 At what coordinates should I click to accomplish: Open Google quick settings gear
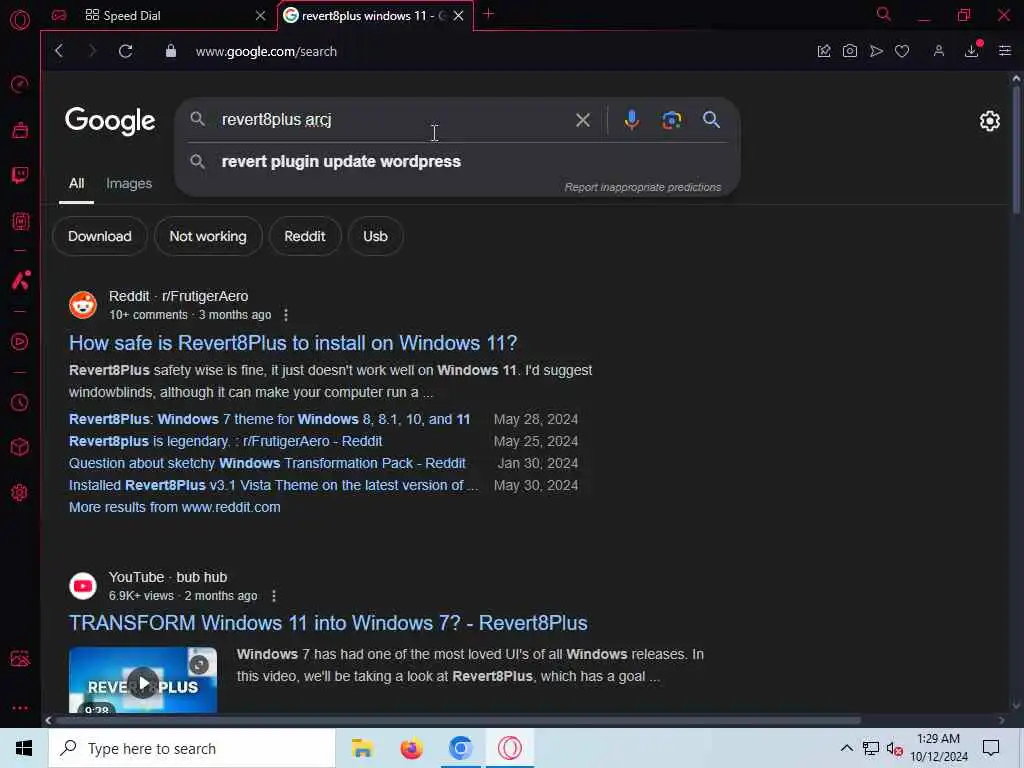[x=989, y=121]
